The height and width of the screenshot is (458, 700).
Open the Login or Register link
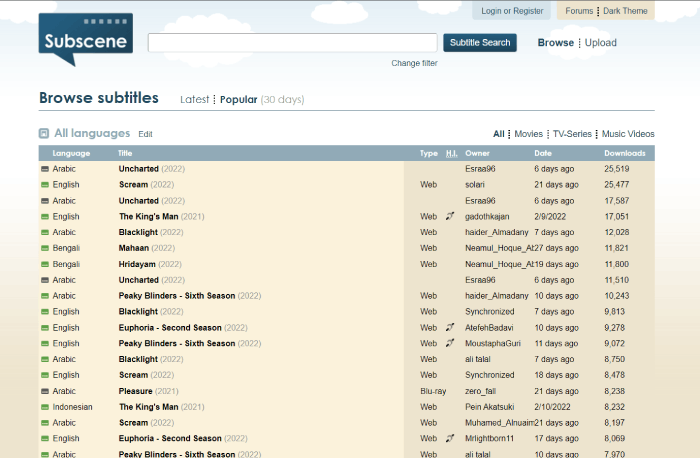coord(512,11)
